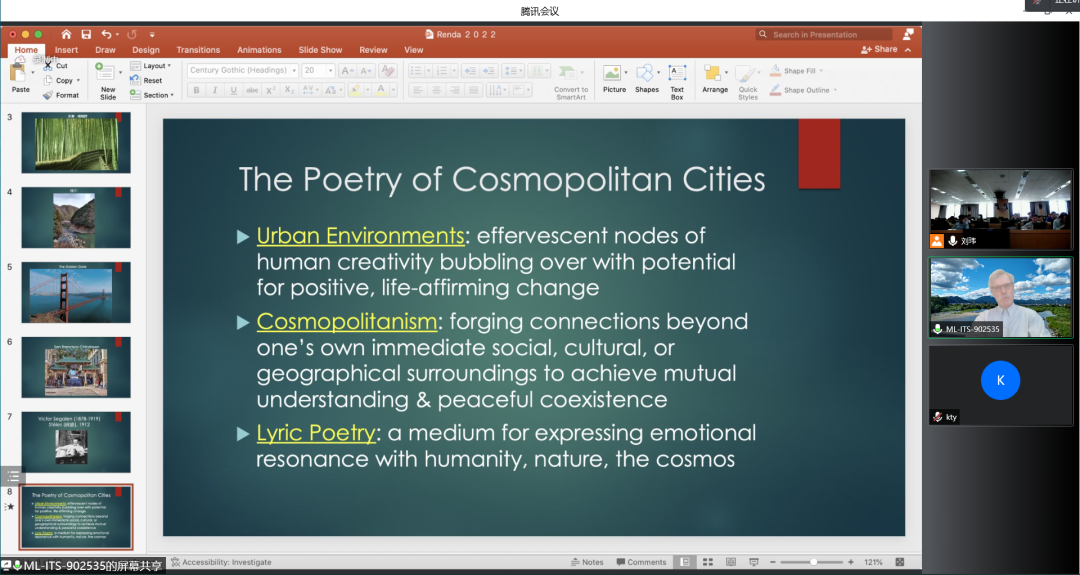Open the Customize Quick Access Toolbar arrow
This screenshot has width=1080, height=575.
tap(152, 34)
